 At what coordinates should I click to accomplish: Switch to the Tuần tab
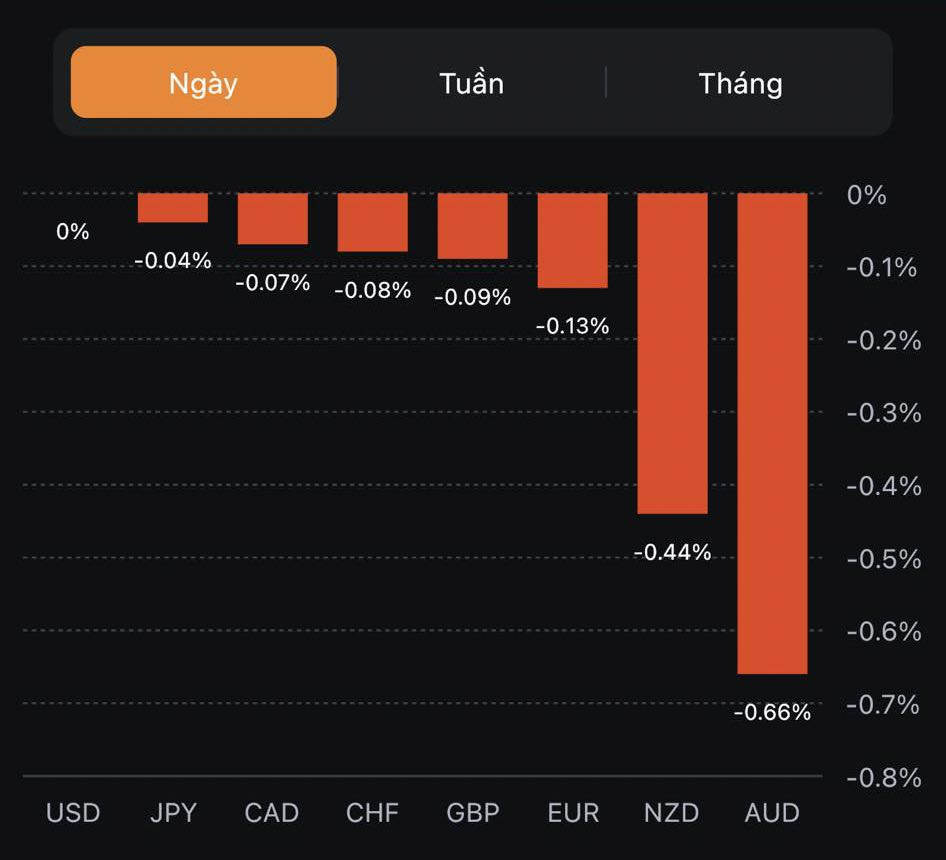point(471,83)
